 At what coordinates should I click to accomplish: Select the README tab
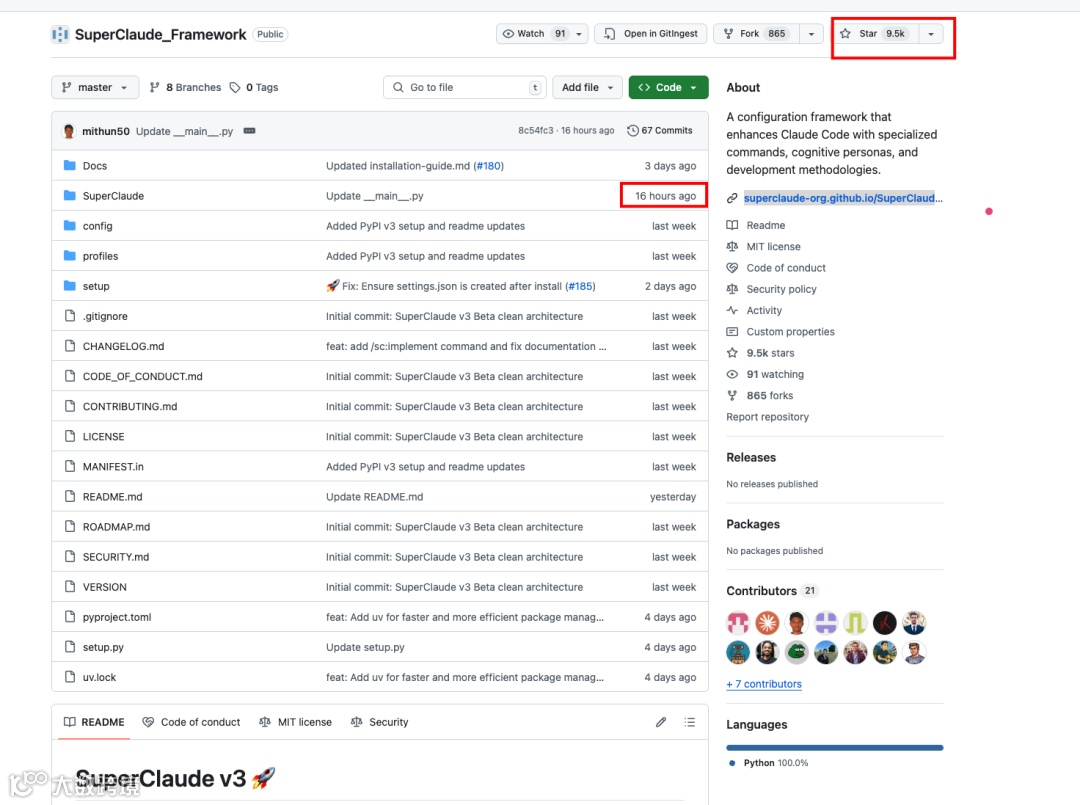94,722
